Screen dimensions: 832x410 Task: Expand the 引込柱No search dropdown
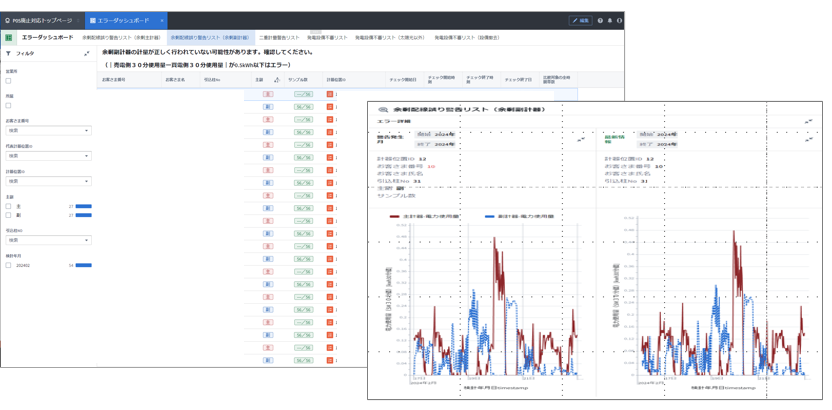click(49, 240)
